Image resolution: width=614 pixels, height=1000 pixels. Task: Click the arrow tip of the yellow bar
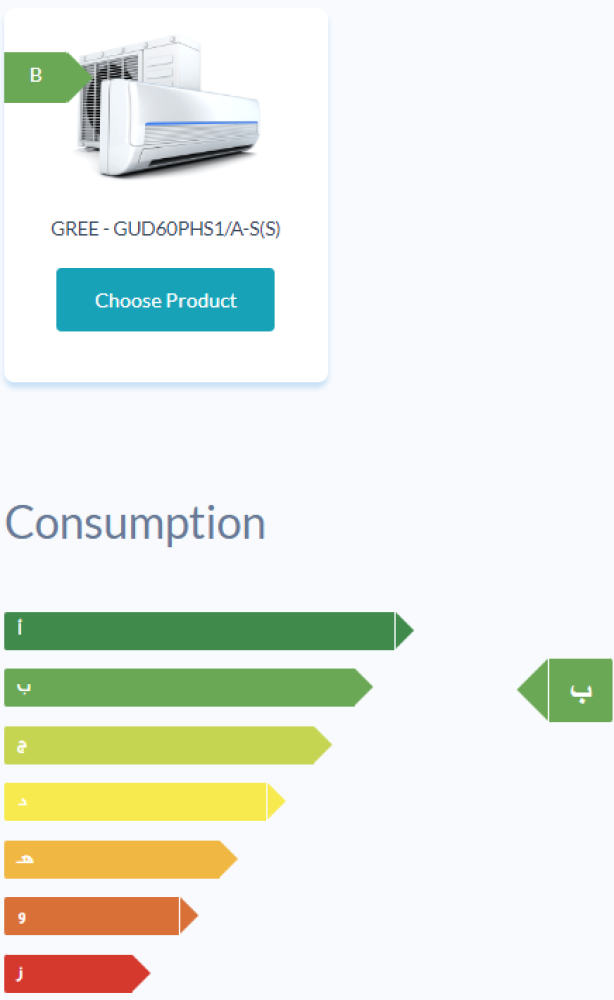(275, 802)
